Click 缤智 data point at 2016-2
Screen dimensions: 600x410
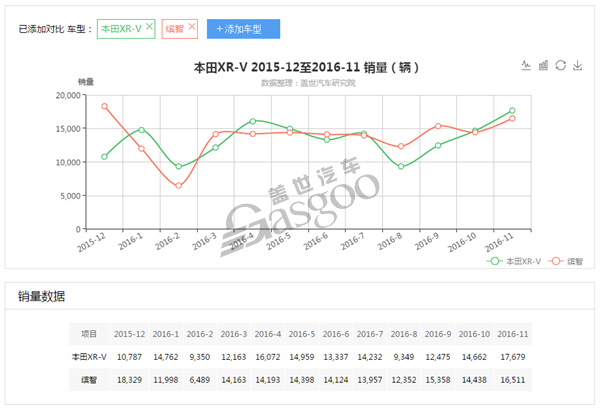[x=179, y=185]
